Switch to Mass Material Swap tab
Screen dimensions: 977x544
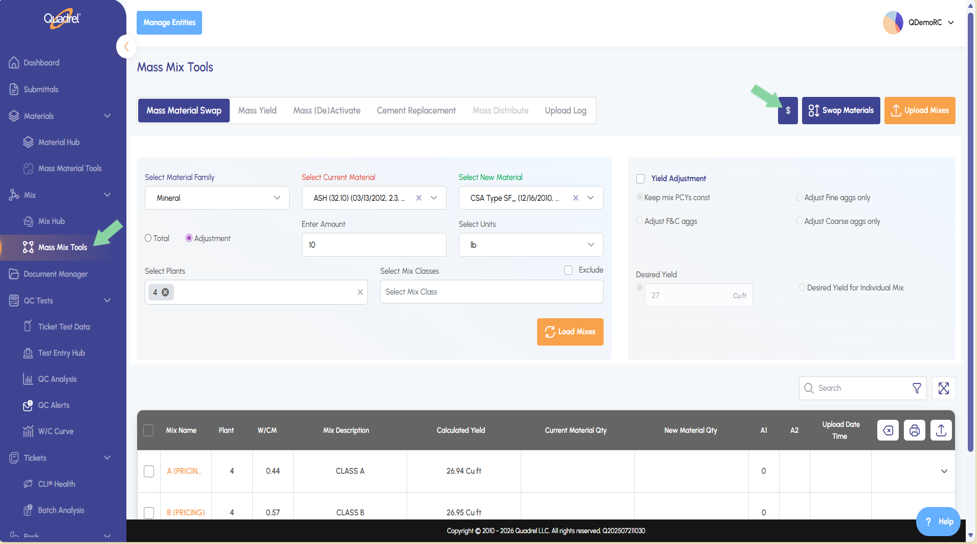point(184,111)
